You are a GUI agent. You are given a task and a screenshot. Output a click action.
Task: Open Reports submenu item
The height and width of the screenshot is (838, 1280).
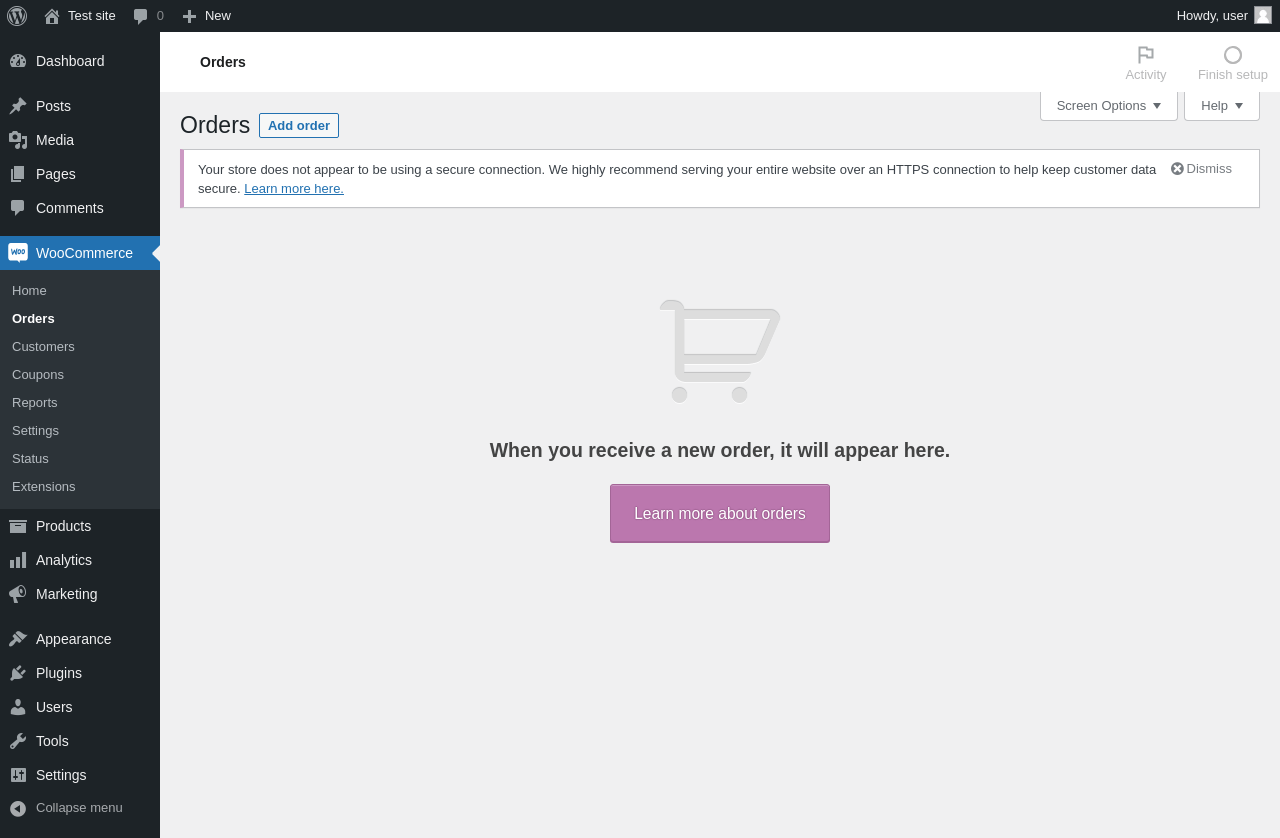[x=35, y=403]
